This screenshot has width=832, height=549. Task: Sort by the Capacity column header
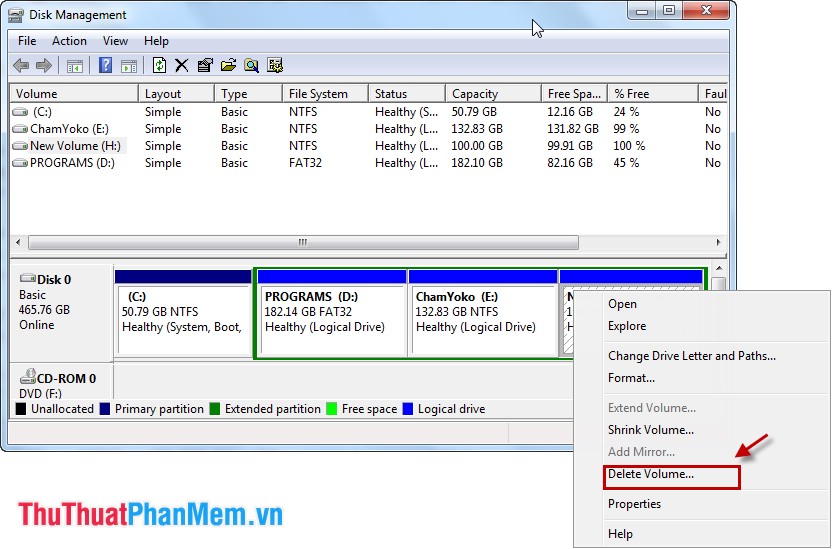[493, 94]
